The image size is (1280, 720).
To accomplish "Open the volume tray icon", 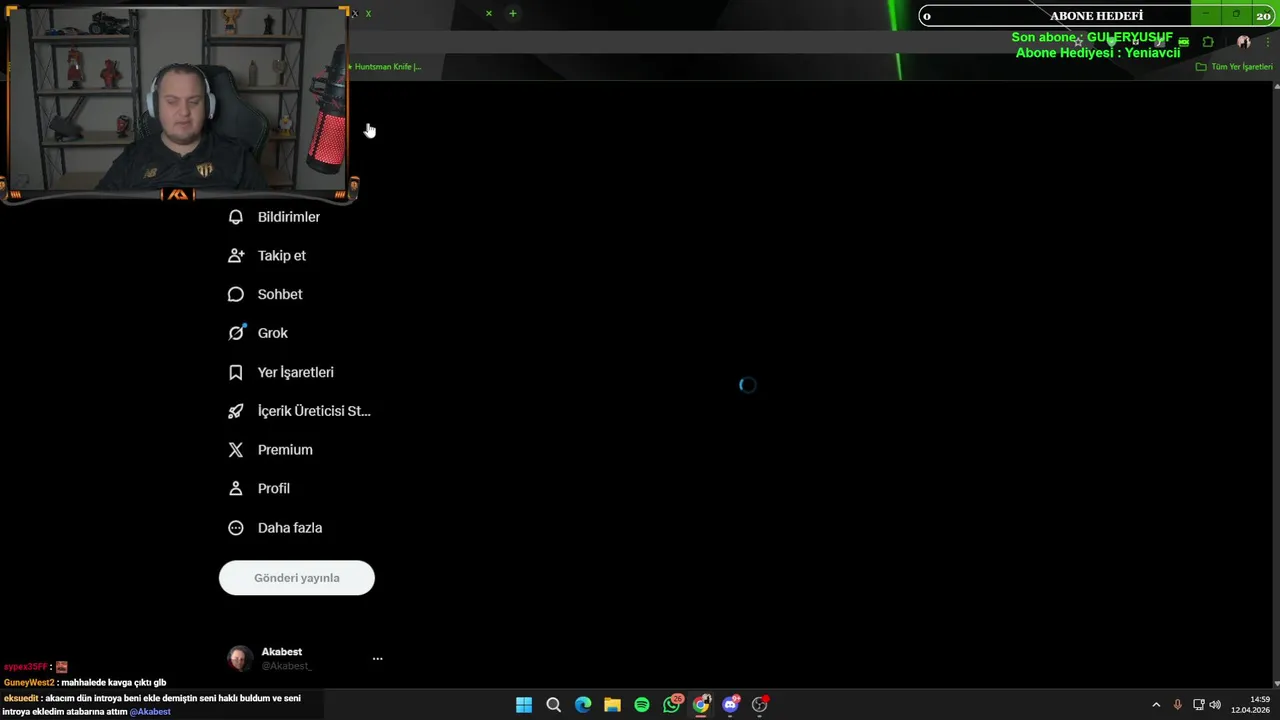I will tap(1215, 705).
